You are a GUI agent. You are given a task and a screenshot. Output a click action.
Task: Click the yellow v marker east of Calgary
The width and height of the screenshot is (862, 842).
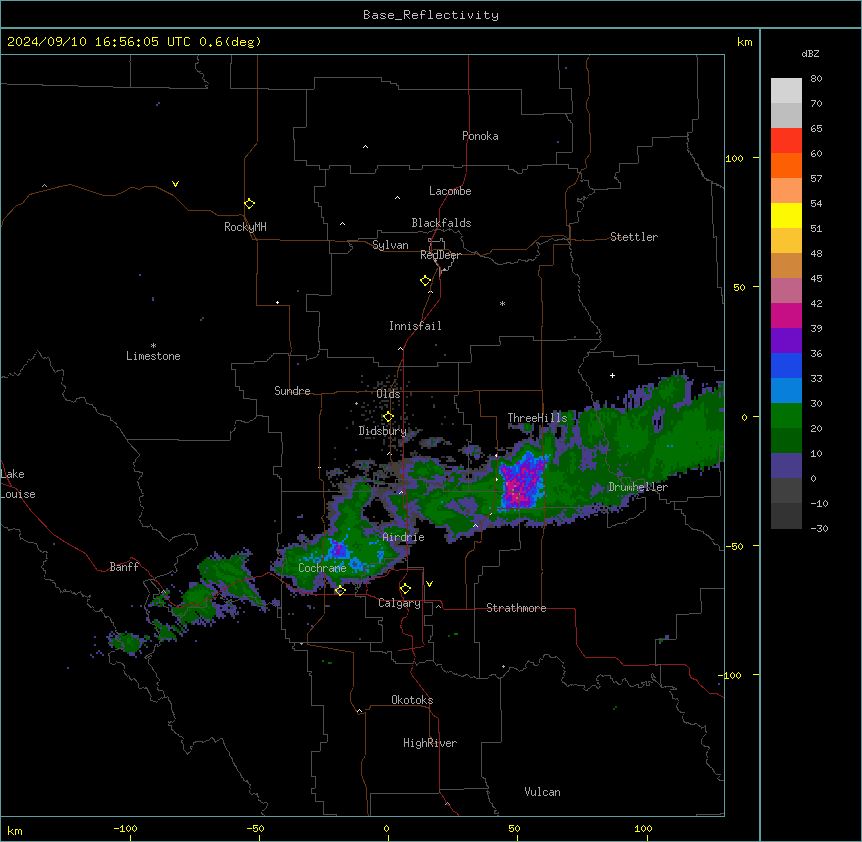pyautogui.click(x=429, y=584)
